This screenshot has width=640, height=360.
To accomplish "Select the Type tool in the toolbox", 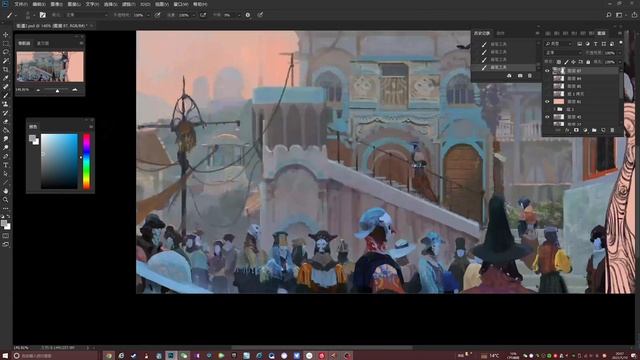I will click(x=6, y=165).
